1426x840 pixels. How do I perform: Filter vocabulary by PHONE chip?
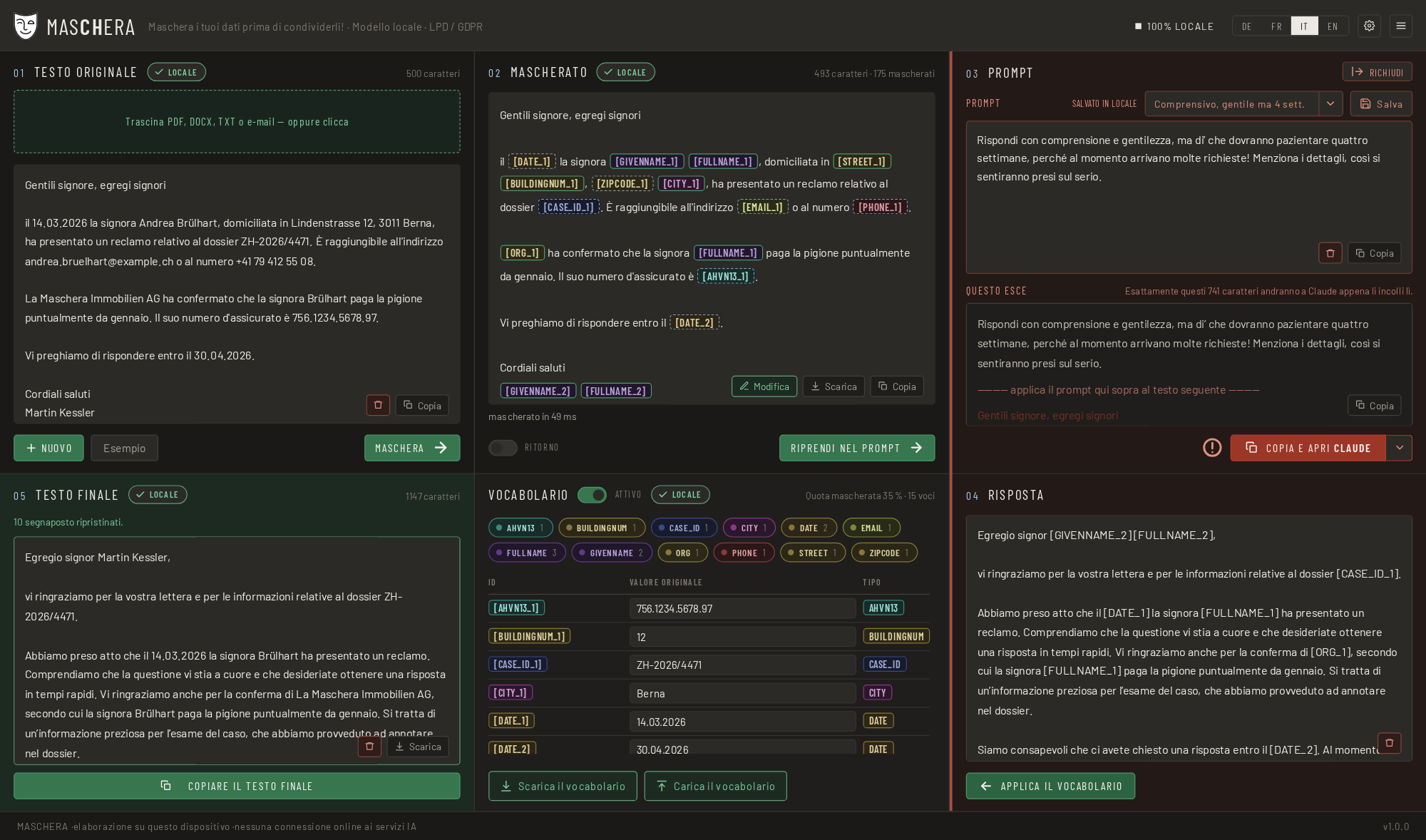tap(744, 553)
